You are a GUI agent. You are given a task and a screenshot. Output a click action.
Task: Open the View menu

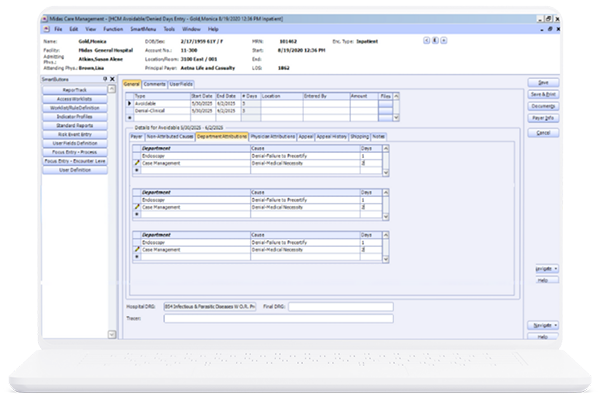click(x=91, y=29)
